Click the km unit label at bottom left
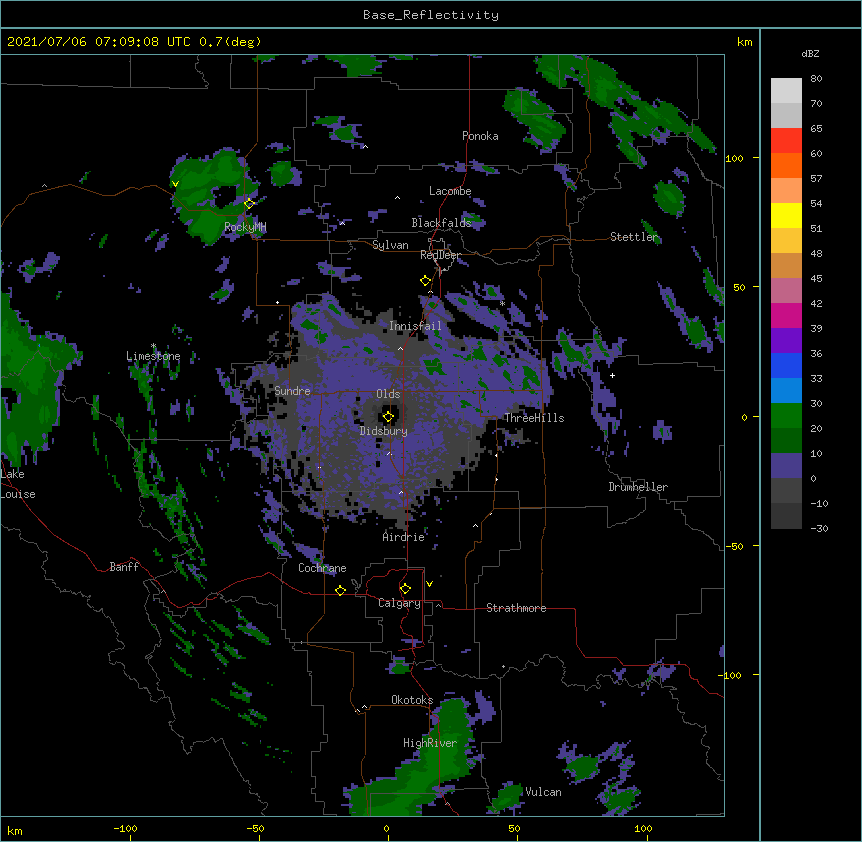This screenshot has height=842, width=862. [x=15, y=830]
